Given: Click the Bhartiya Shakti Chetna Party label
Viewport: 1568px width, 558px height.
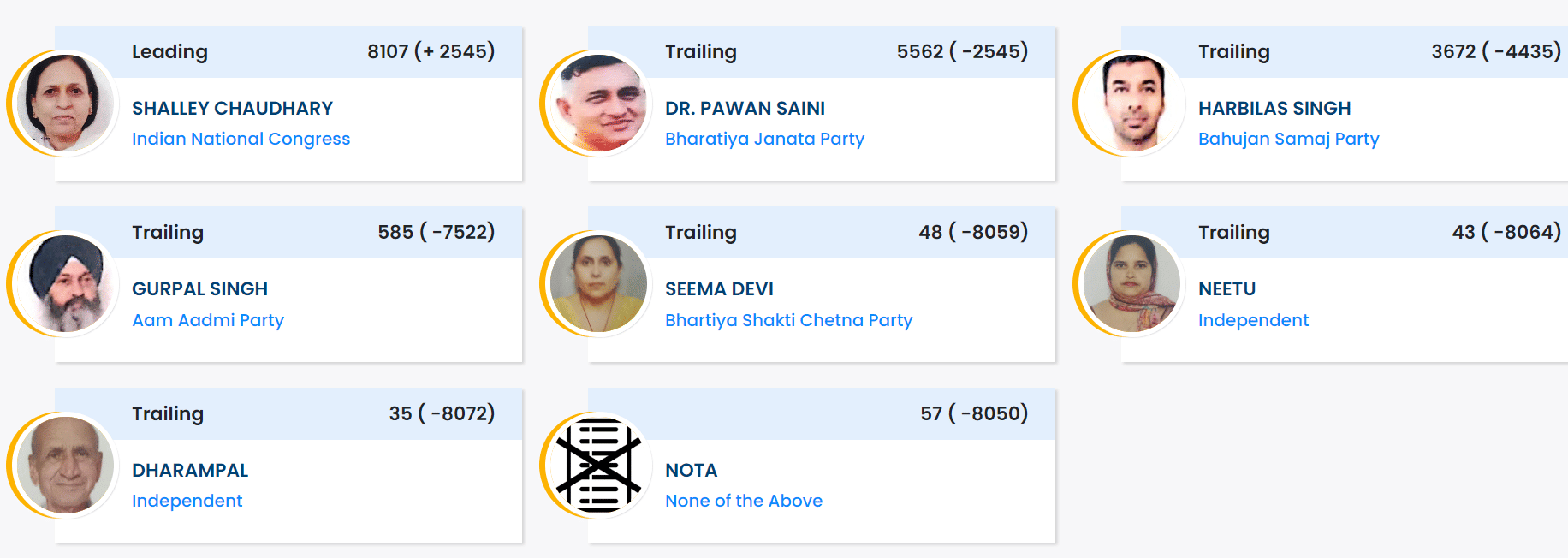Looking at the screenshot, I should (788, 320).
